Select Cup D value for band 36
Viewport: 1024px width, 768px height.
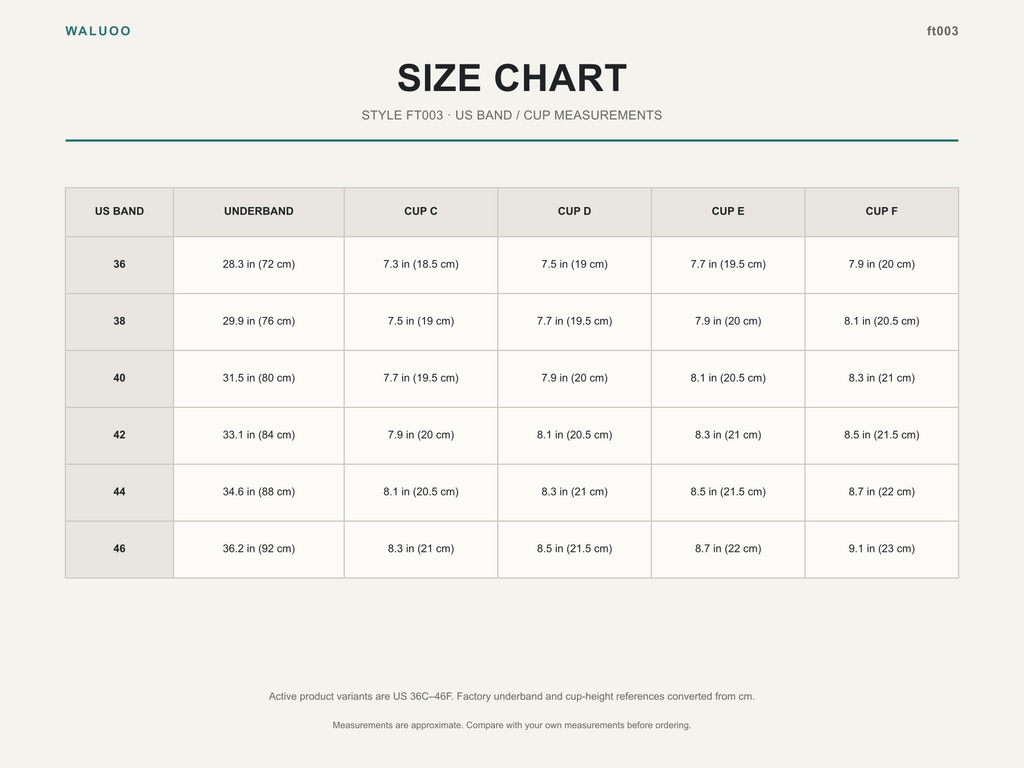pos(574,264)
